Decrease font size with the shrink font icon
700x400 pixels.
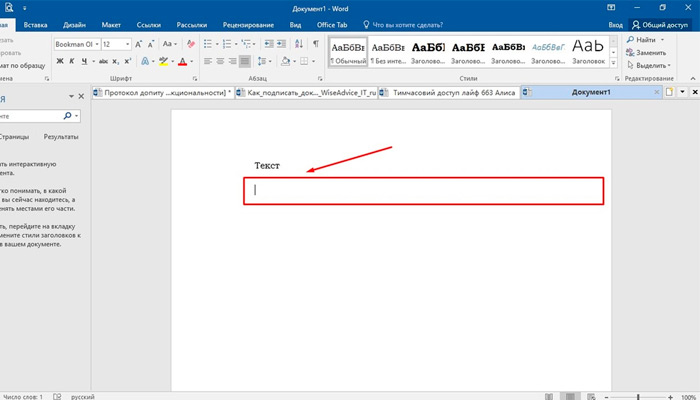coord(151,44)
